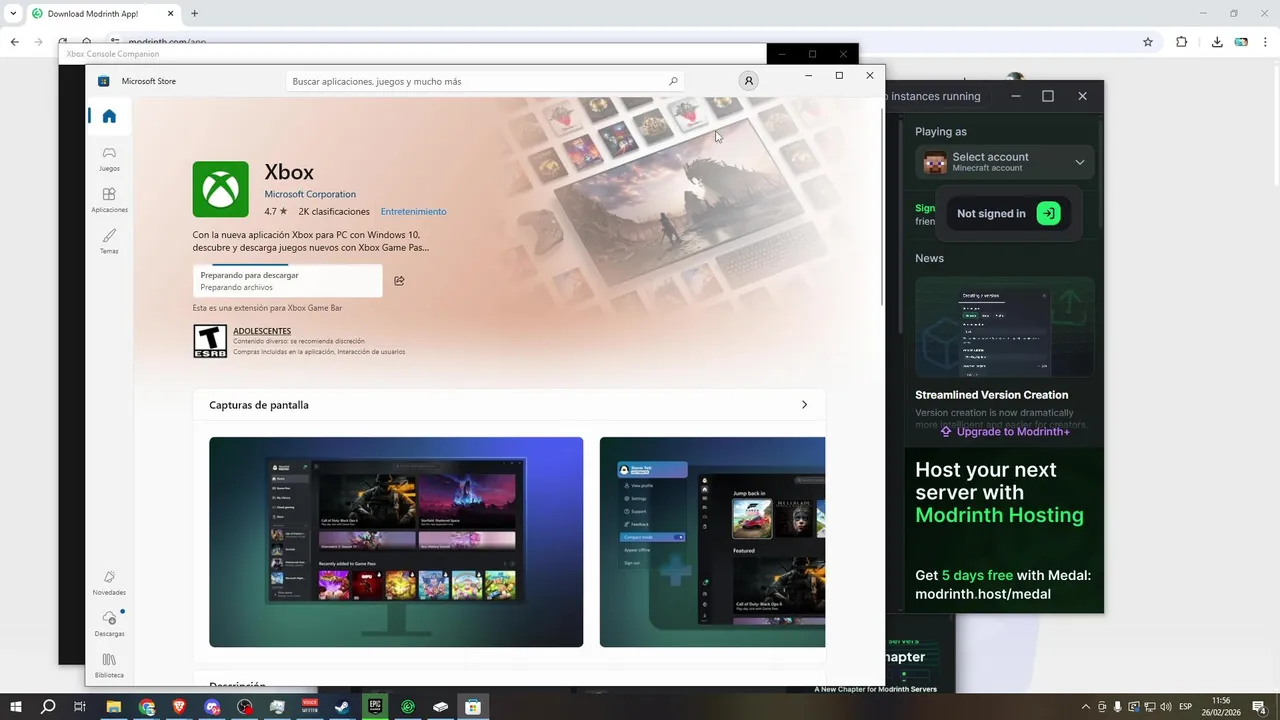This screenshot has width=1280, height=720.
Task: Show hidden system tray icons
Action: click(1086, 707)
